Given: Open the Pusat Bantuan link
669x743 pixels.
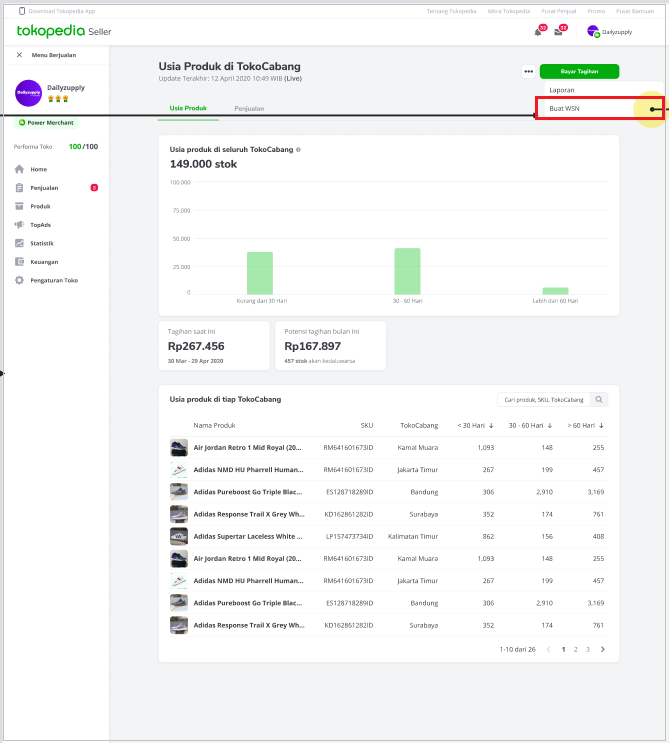Looking at the screenshot, I should tap(635, 11).
